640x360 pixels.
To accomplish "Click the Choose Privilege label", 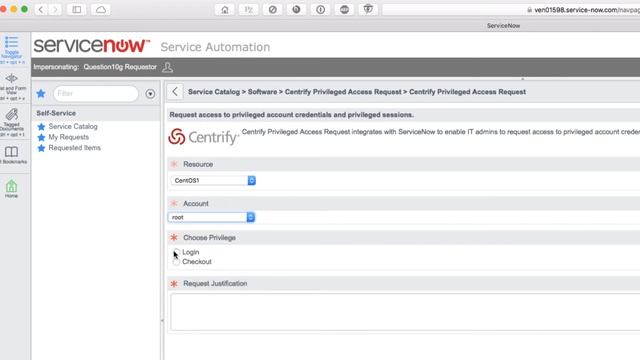I will tap(209, 238).
